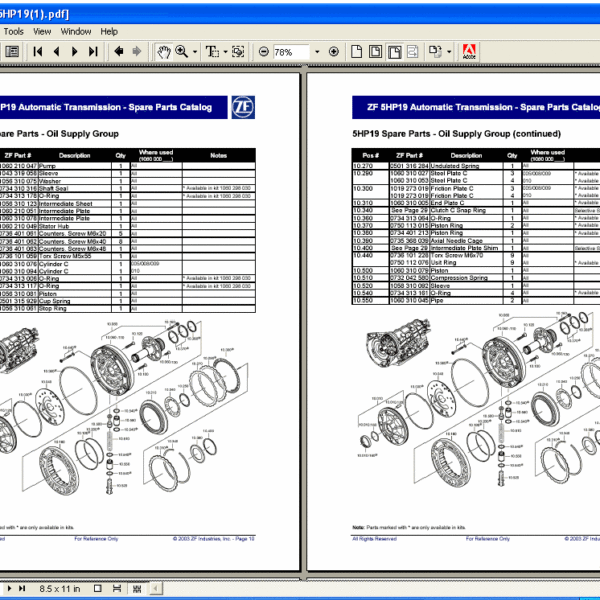This screenshot has width=600, height=600.
Task: Set view to Actual Size
Action: coord(357,51)
